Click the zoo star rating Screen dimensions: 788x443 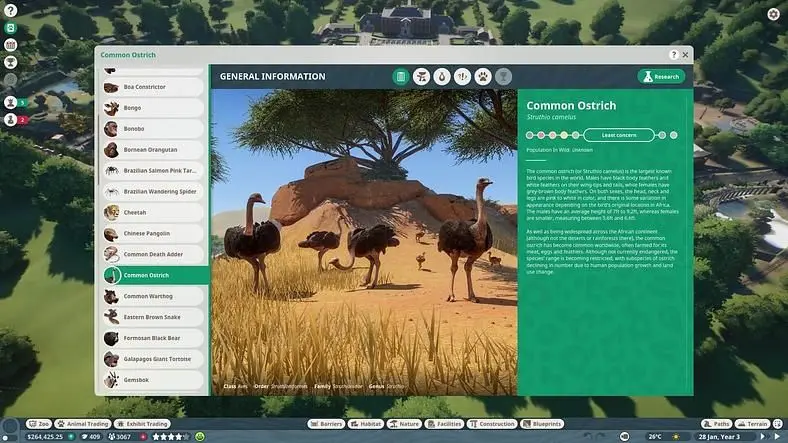[171, 437]
